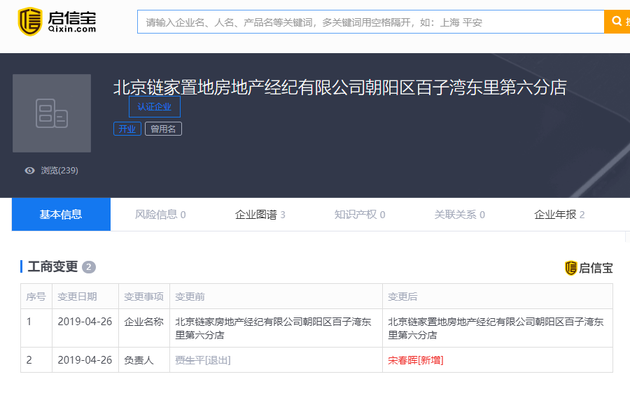The width and height of the screenshot is (630, 400).
Task: Click the Qixin.com shield logo
Action: tap(30, 21)
